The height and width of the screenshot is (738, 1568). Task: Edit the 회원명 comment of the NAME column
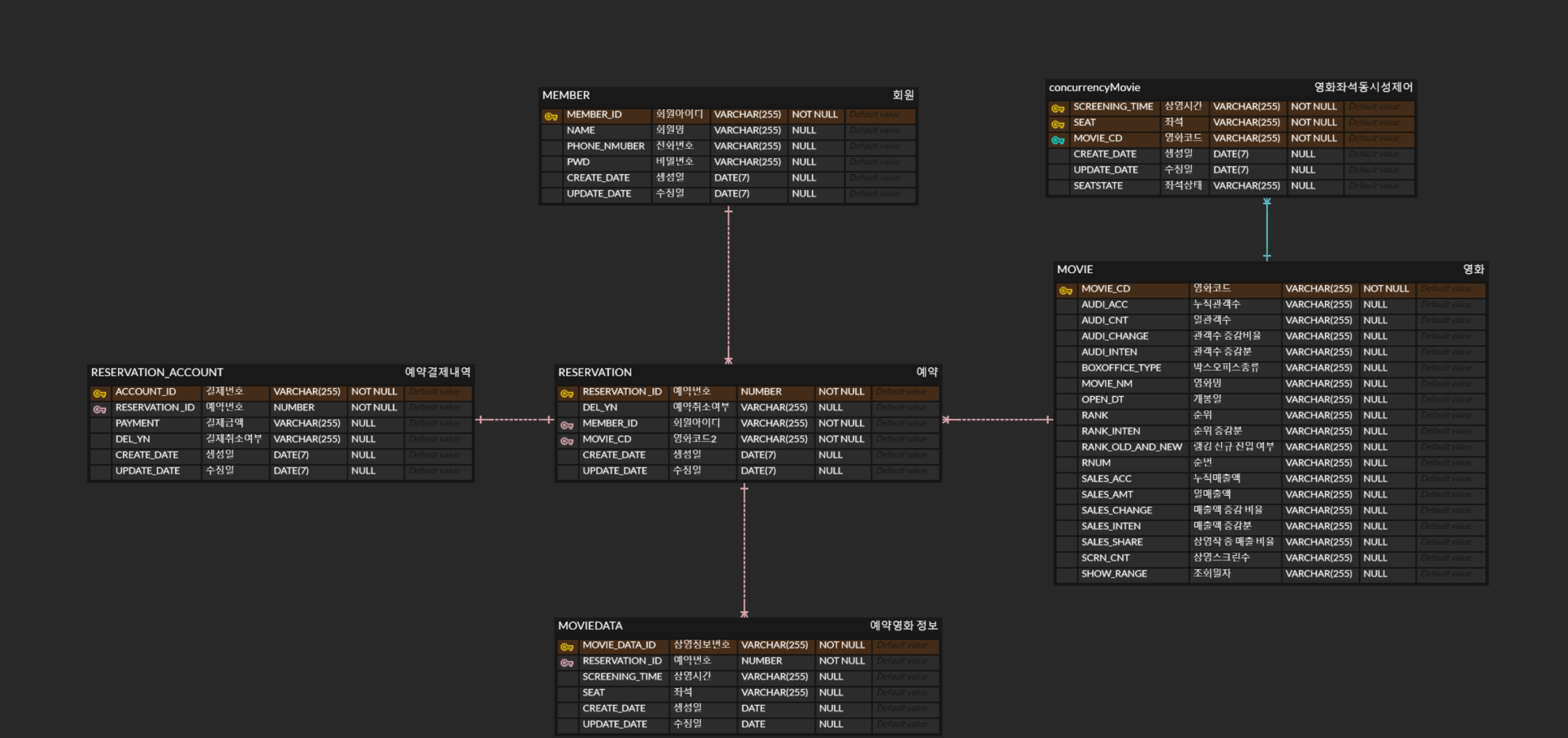coord(673,130)
